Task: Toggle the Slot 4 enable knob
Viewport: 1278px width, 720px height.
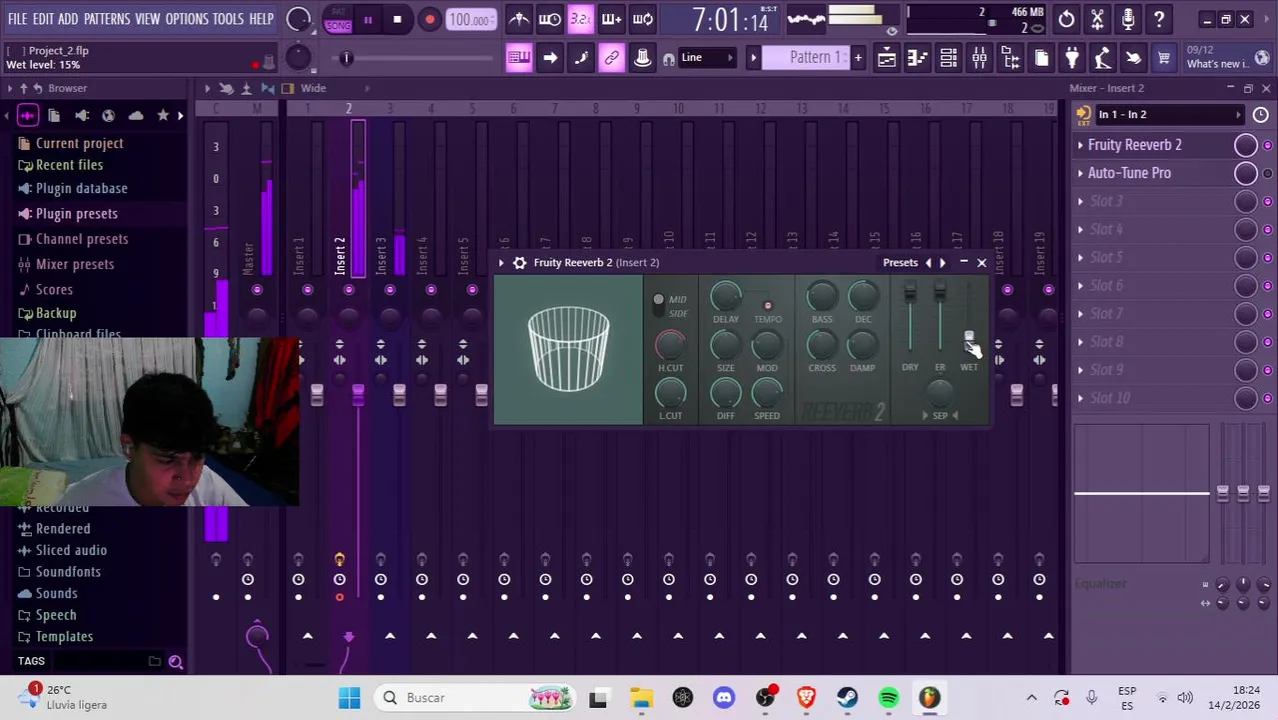Action: click(x=1245, y=230)
